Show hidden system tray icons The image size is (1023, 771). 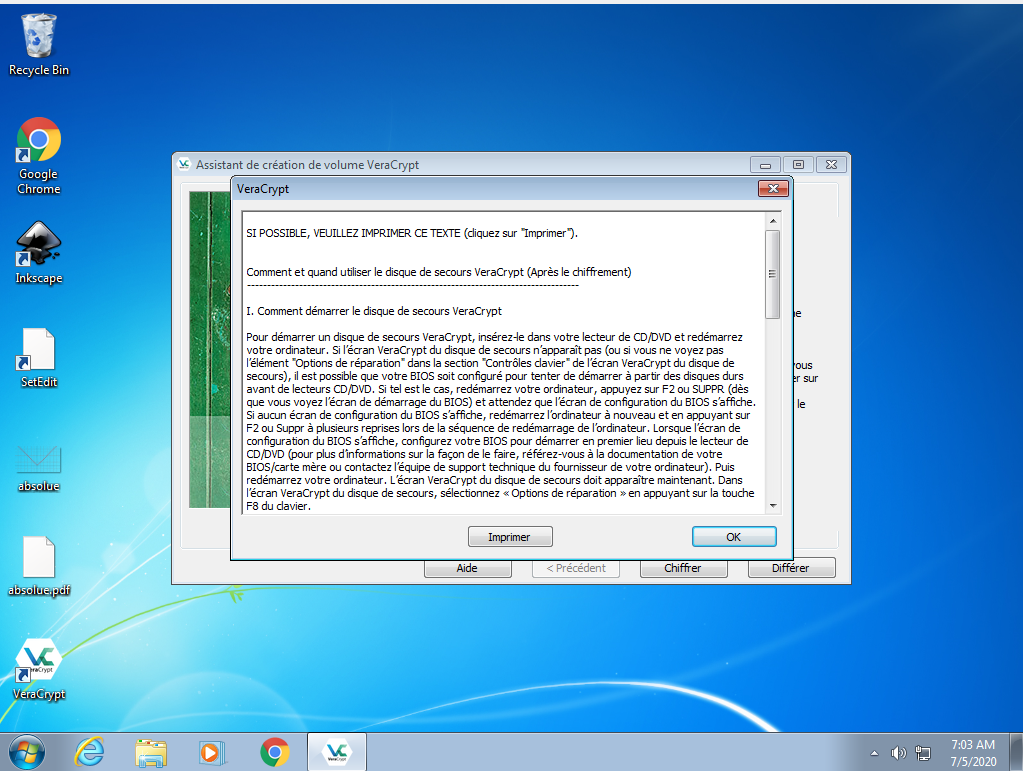tap(875, 753)
